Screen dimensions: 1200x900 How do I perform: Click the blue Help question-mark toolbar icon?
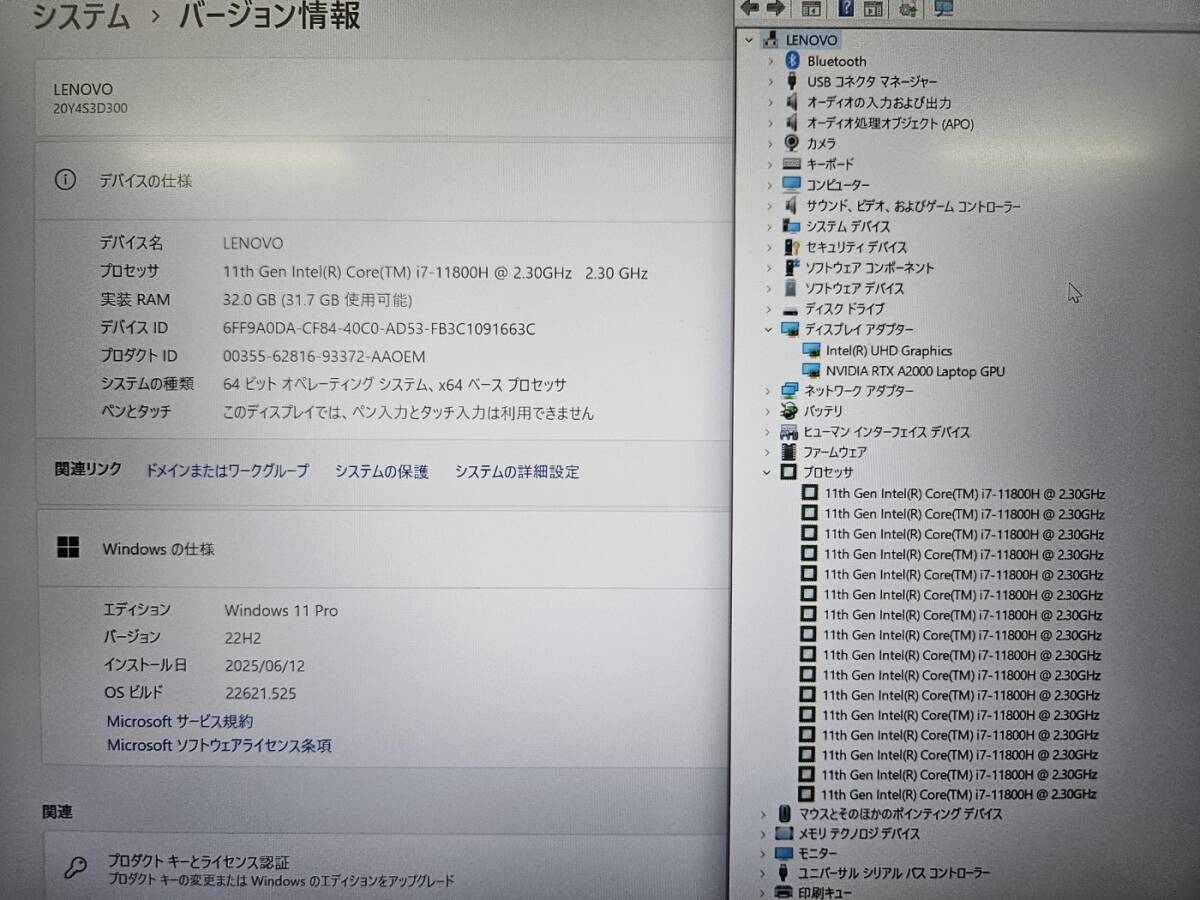point(846,8)
